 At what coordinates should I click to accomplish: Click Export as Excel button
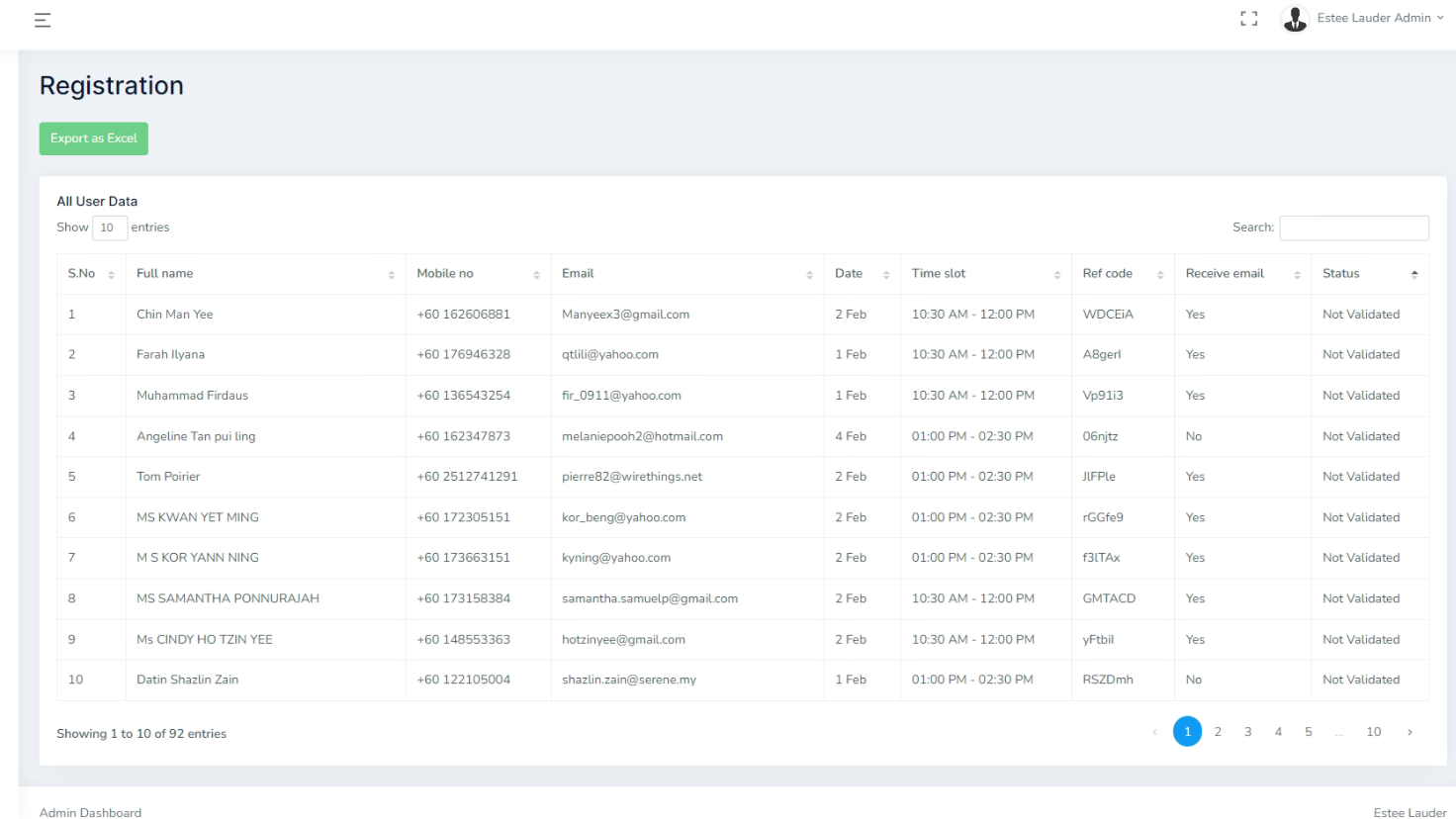(x=94, y=138)
